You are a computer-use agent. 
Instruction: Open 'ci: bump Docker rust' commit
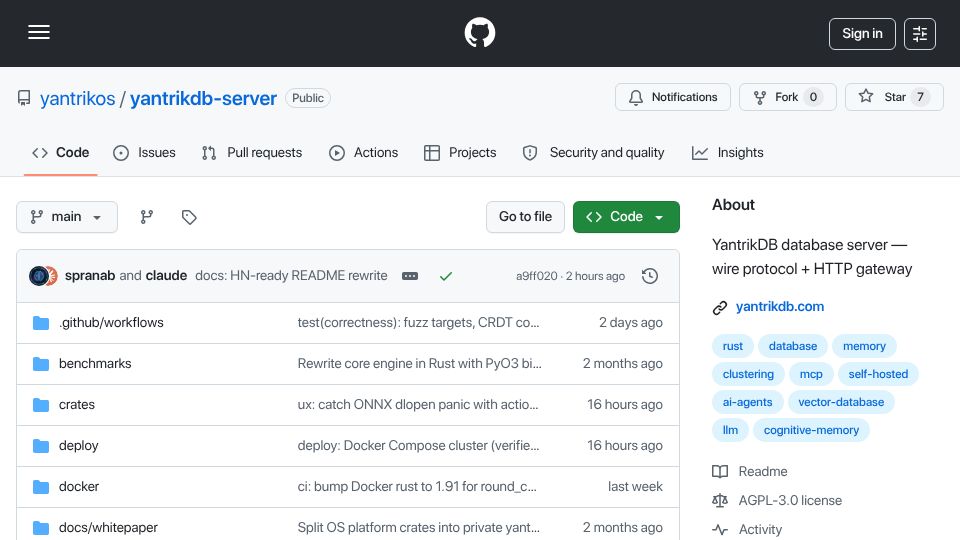coord(417,487)
